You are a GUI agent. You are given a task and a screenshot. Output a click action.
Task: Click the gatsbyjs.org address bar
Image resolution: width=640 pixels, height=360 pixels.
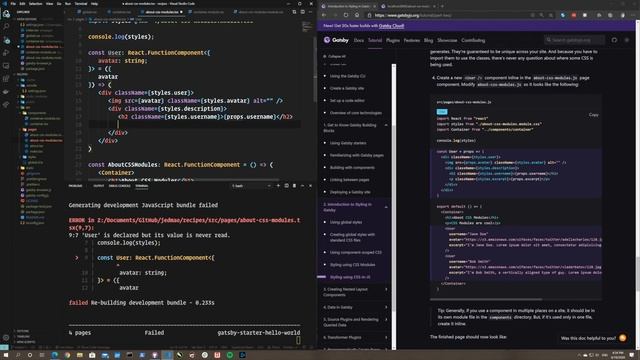[x=449, y=15]
